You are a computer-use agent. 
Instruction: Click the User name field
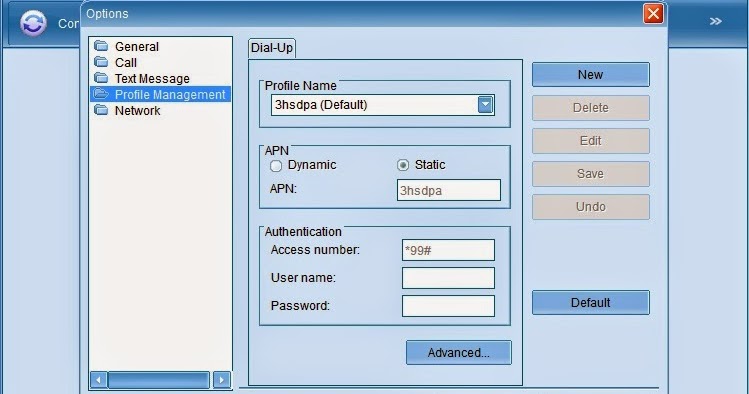448,278
